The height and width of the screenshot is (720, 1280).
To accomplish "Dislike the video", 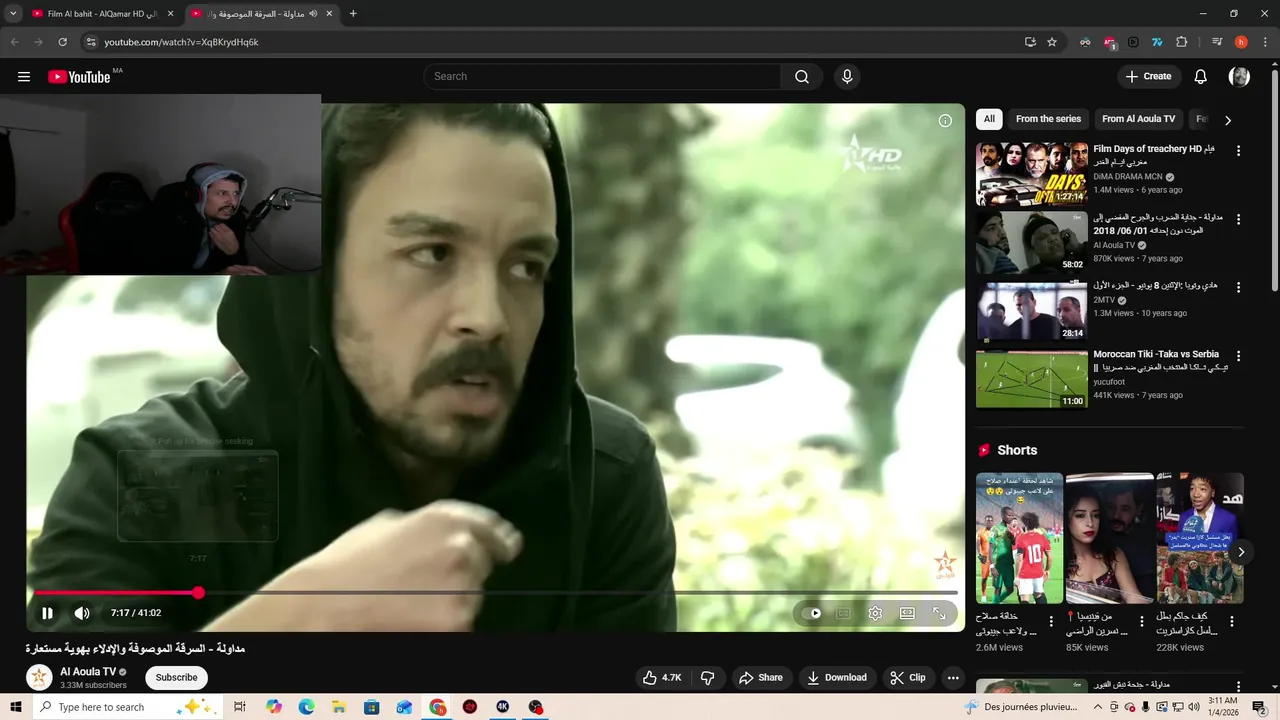I will (x=708, y=678).
